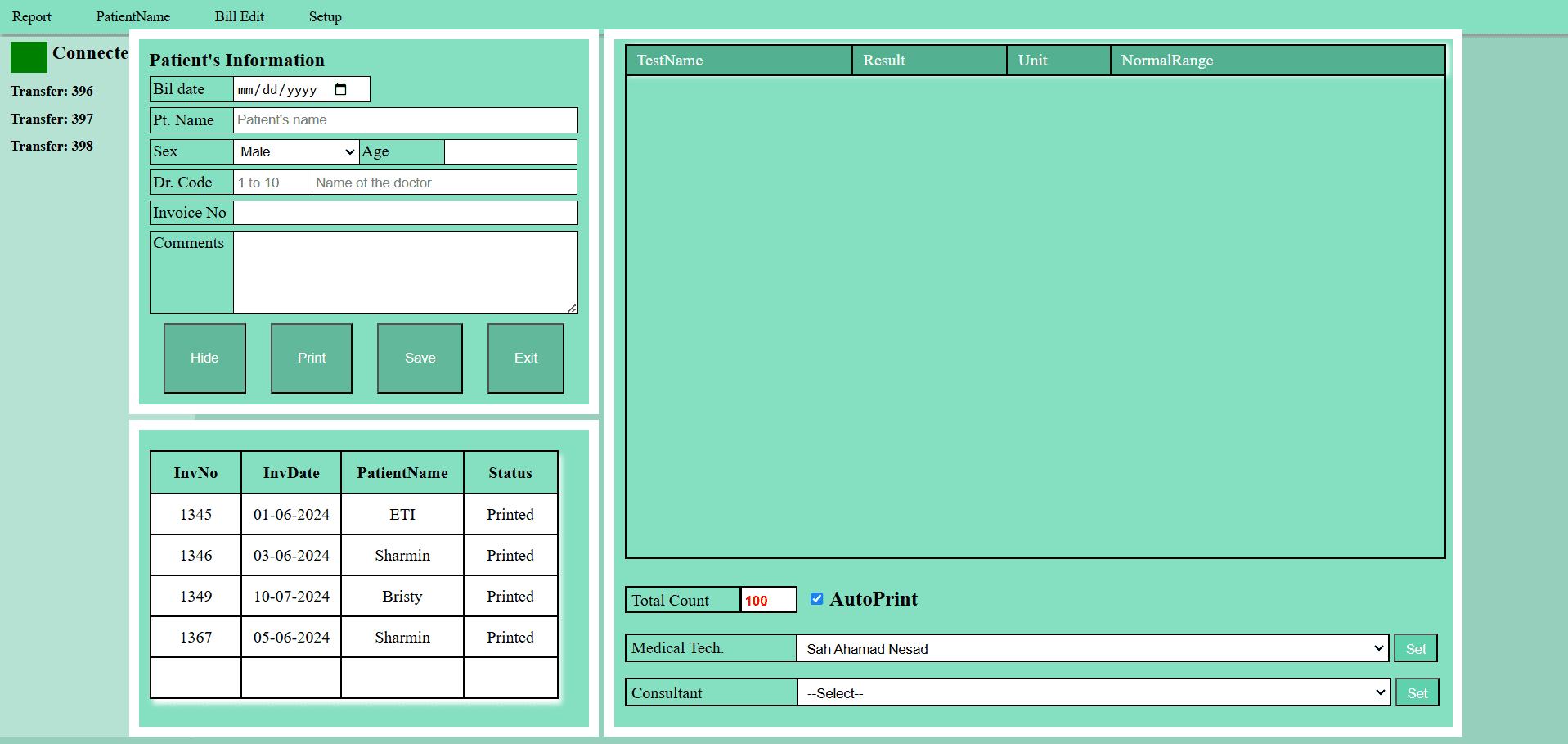
Task: Click the NormalRange column header
Action: click(x=1278, y=61)
